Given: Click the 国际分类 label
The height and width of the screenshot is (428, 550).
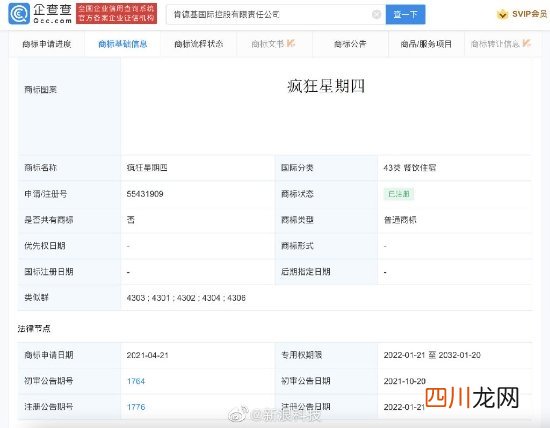Looking at the screenshot, I should [297, 168].
